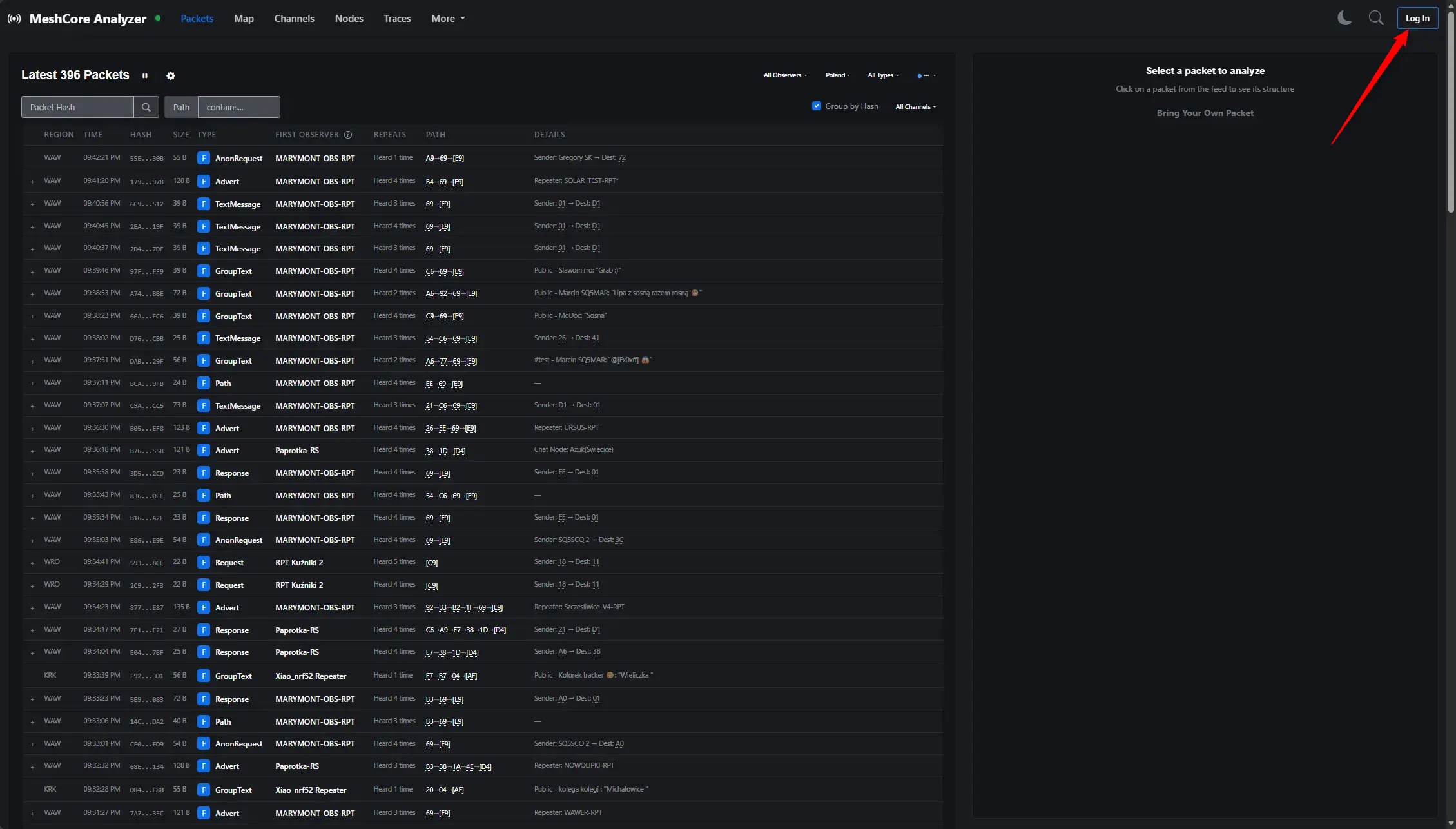Click the Log In button
Viewport: 1456px width, 829px height.
click(1417, 18)
